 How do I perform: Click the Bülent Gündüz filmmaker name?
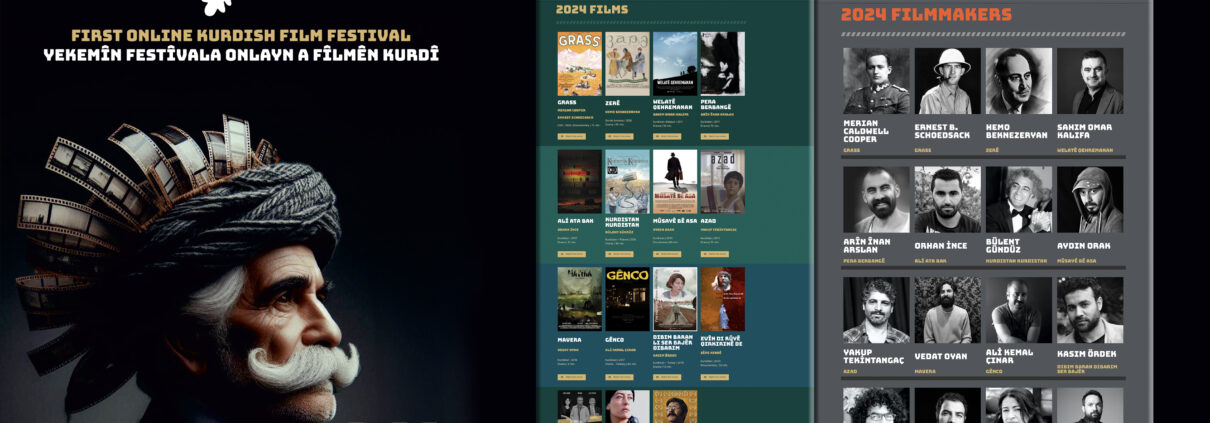(x=1016, y=245)
